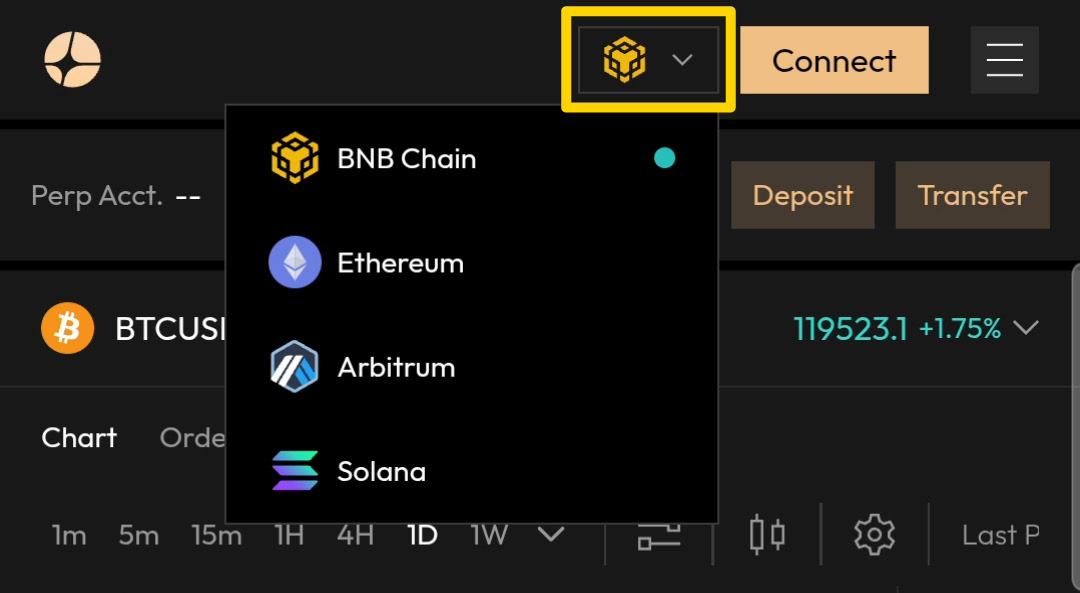Select the candlestick chart type icon
Screen dimensions: 1080x593
pos(767,535)
